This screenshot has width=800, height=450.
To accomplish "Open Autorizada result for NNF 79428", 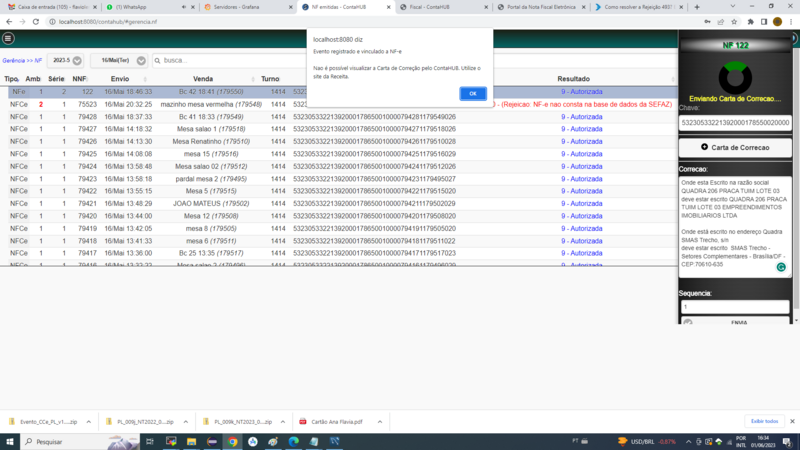I will pyautogui.click(x=582, y=117).
